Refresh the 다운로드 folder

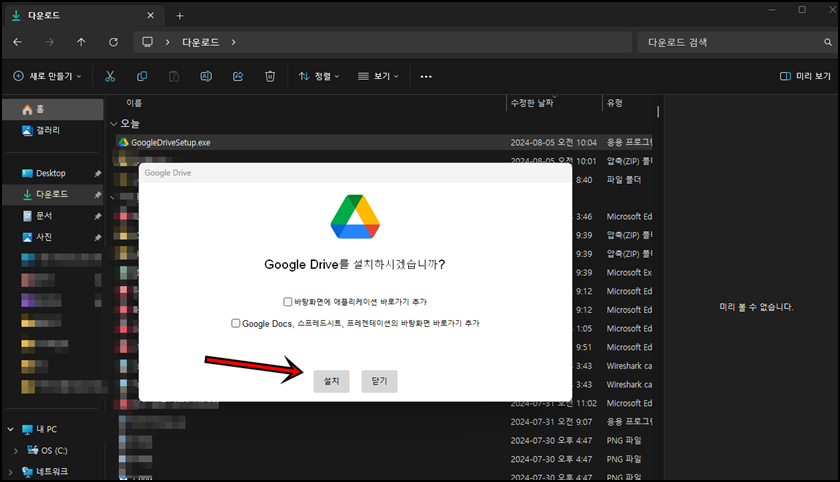pyautogui.click(x=113, y=42)
